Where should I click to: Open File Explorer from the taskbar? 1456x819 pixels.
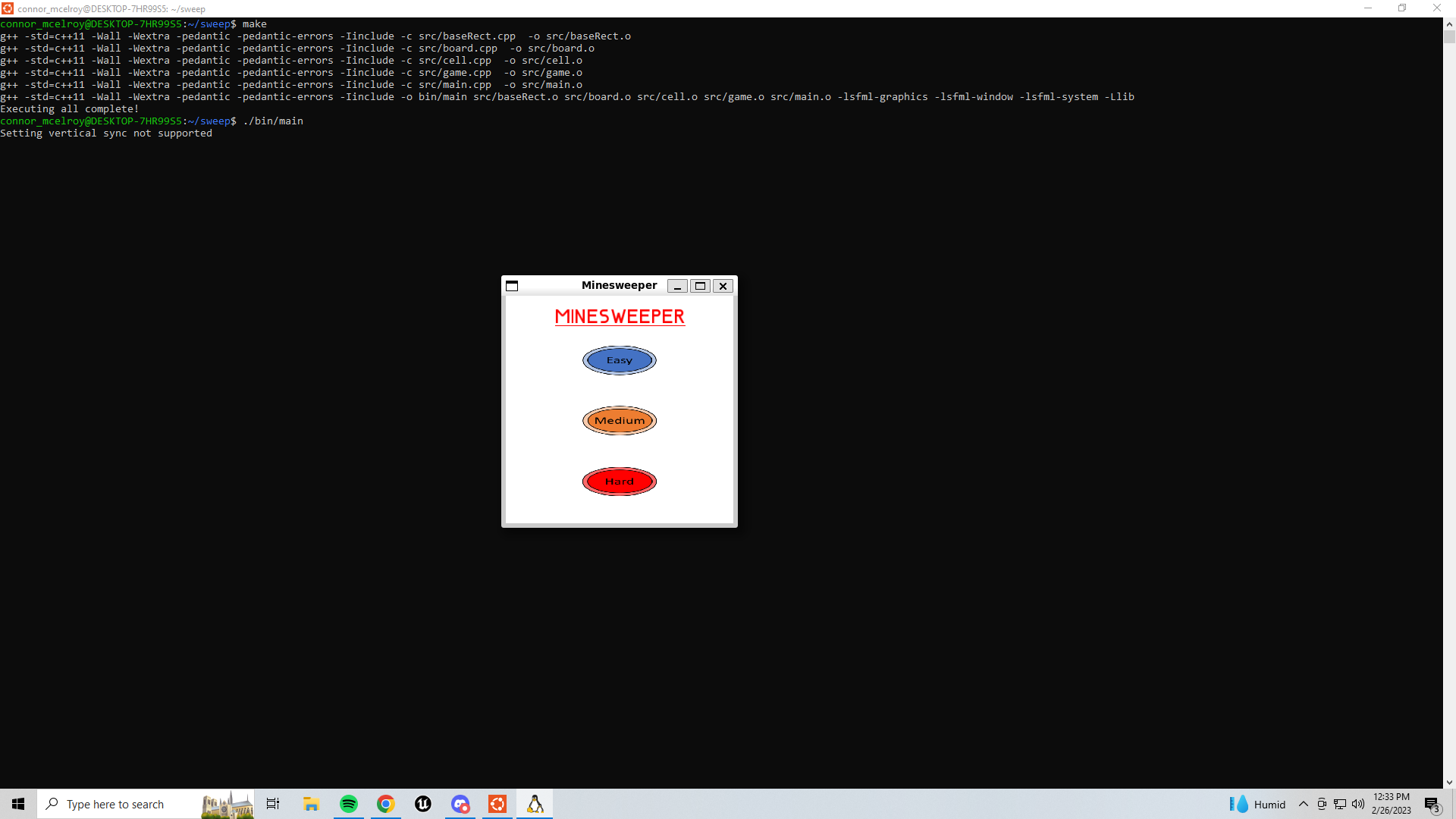311,804
